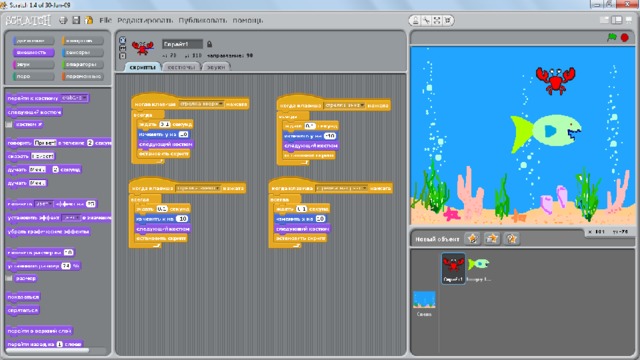Open key dropdown in top-right hat block

[344, 105]
